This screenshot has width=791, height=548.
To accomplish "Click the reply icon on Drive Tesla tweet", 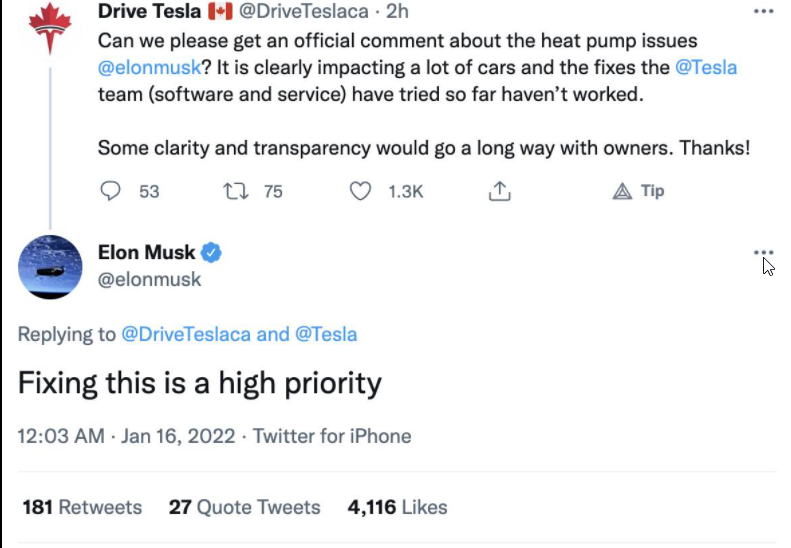I will click(x=110, y=191).
